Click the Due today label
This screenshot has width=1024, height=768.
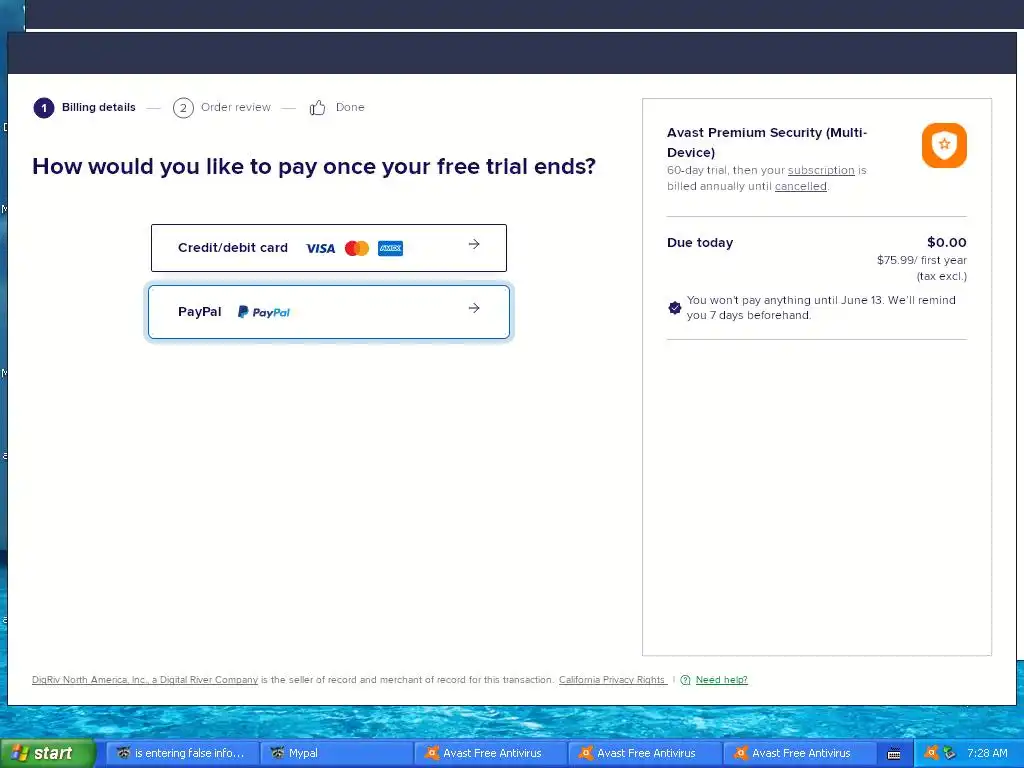(699, 242)
